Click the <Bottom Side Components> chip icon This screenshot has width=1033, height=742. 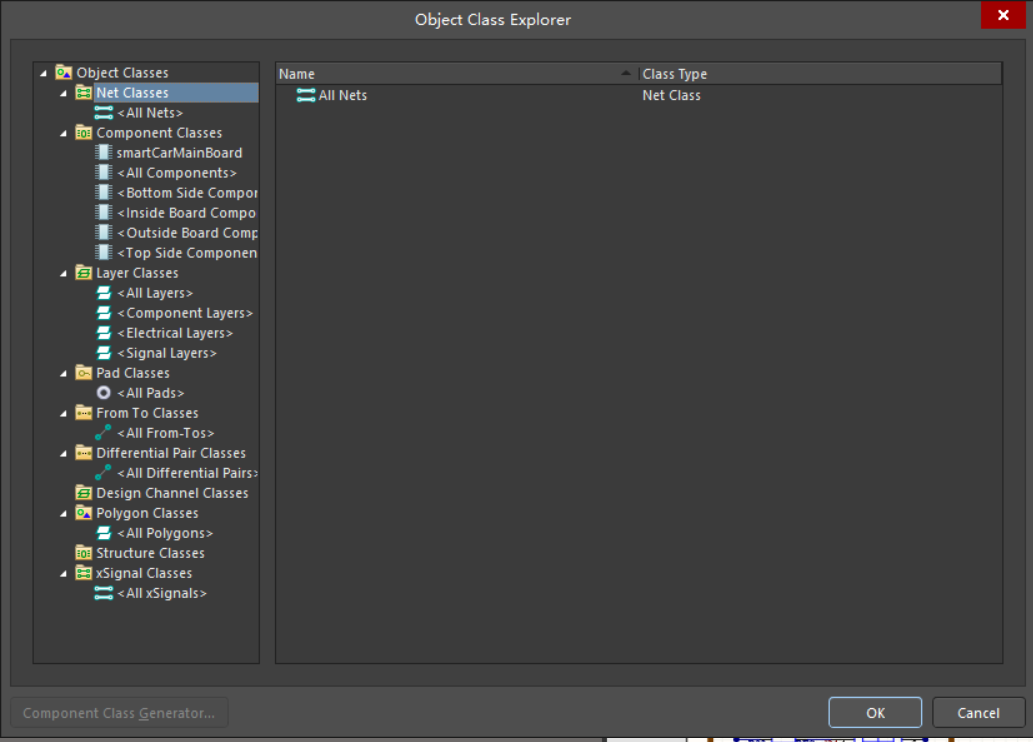pos(103,193)
